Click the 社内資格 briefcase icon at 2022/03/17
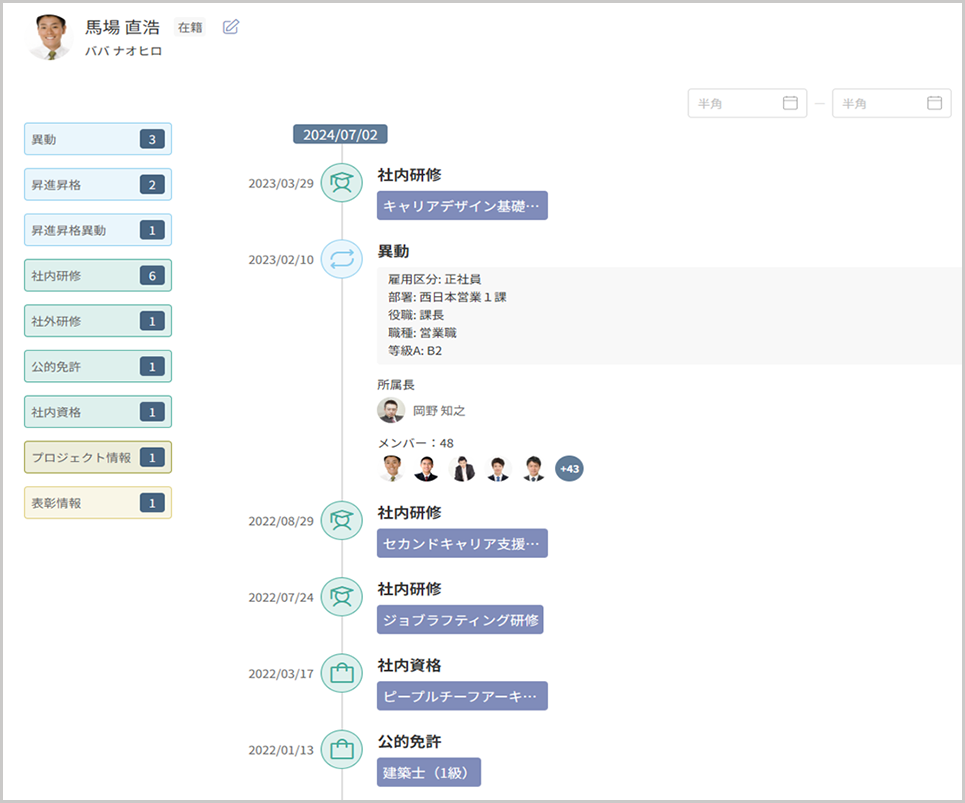The image size is (965, 803). click(x=341, y=674)
